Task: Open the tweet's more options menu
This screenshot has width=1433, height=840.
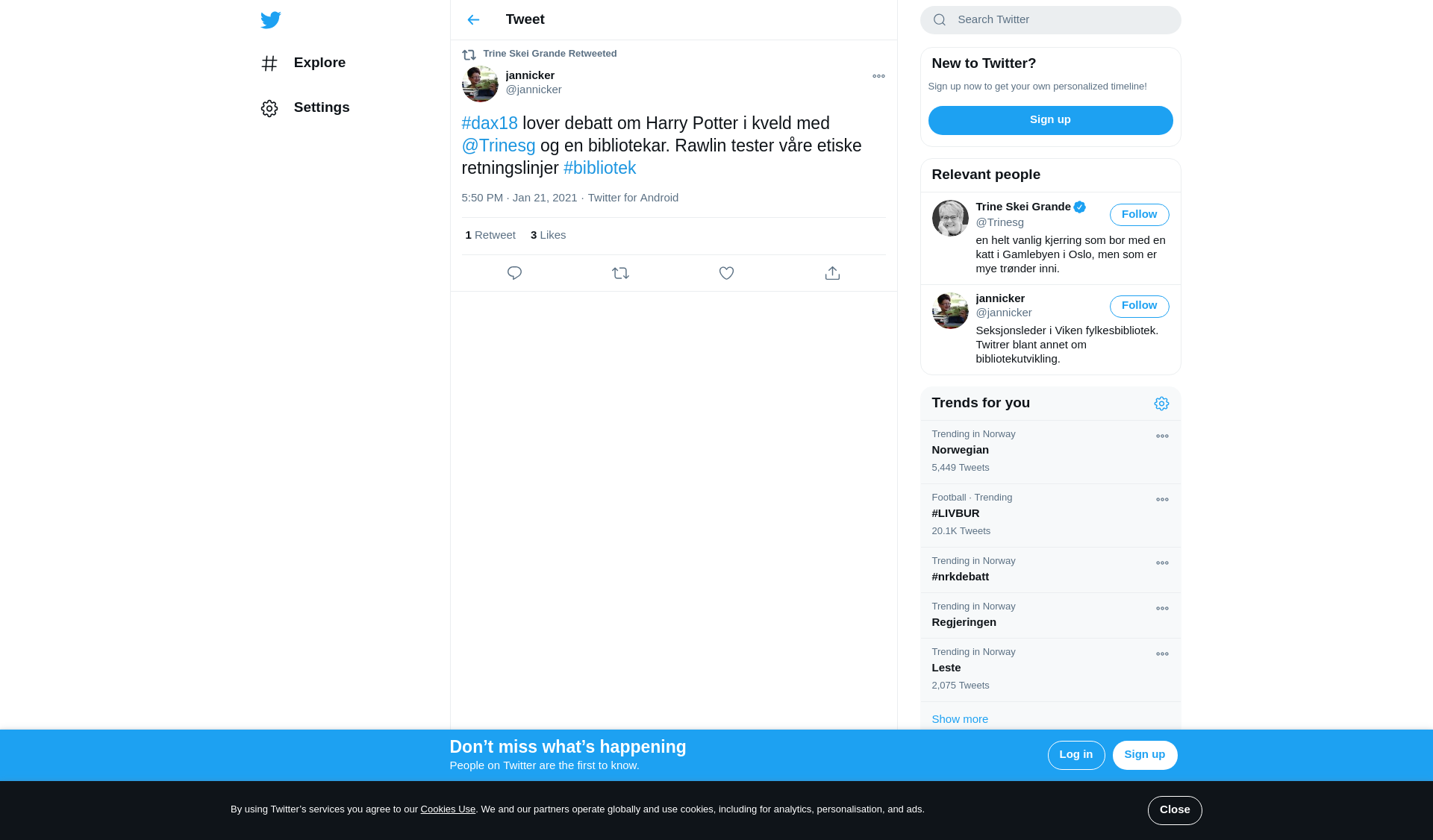Action: pos(878,76)
